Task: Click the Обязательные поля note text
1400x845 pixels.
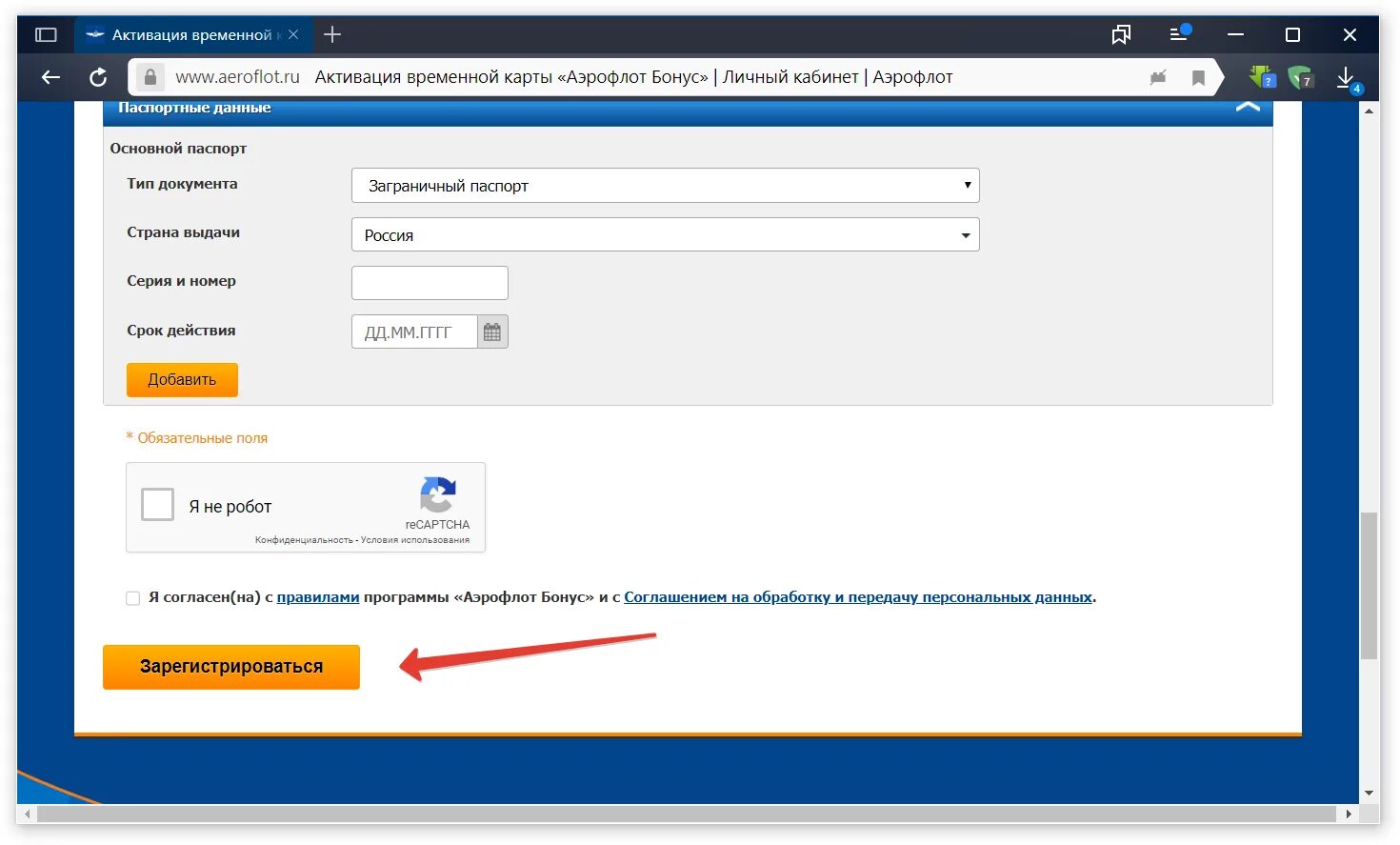Action: pyautogui.click(x=197, y=438)
